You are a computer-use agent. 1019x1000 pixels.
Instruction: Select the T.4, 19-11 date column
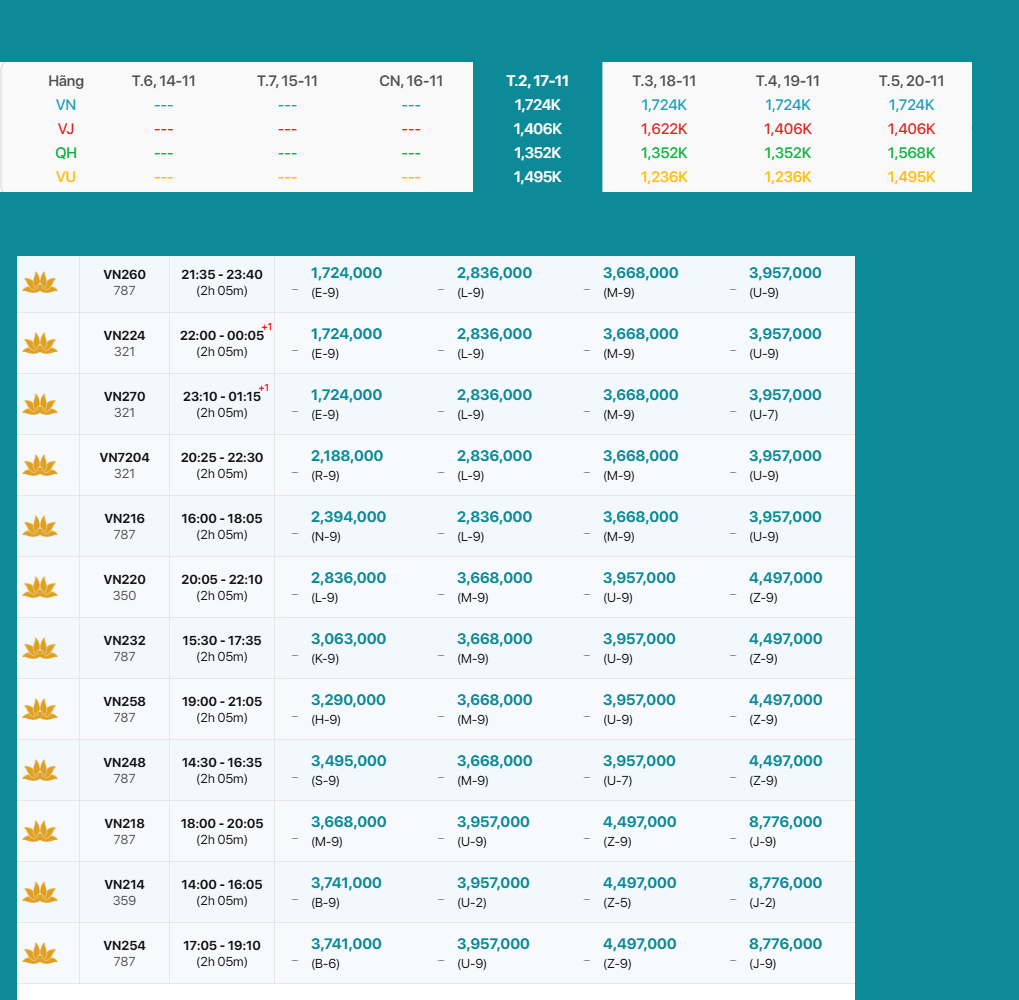[787, 81]
